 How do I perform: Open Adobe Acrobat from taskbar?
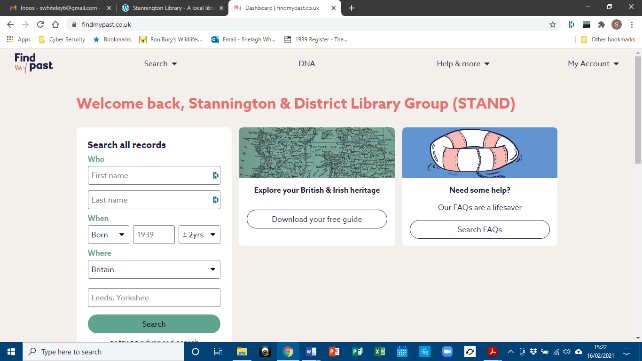pyautogui.click(x=492, y=352)
